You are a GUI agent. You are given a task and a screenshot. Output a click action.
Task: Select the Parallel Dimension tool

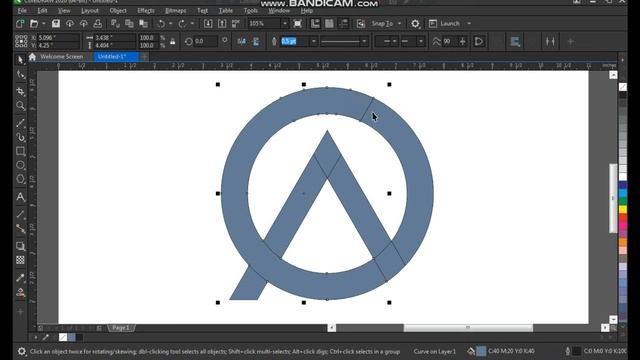point(20,214)
